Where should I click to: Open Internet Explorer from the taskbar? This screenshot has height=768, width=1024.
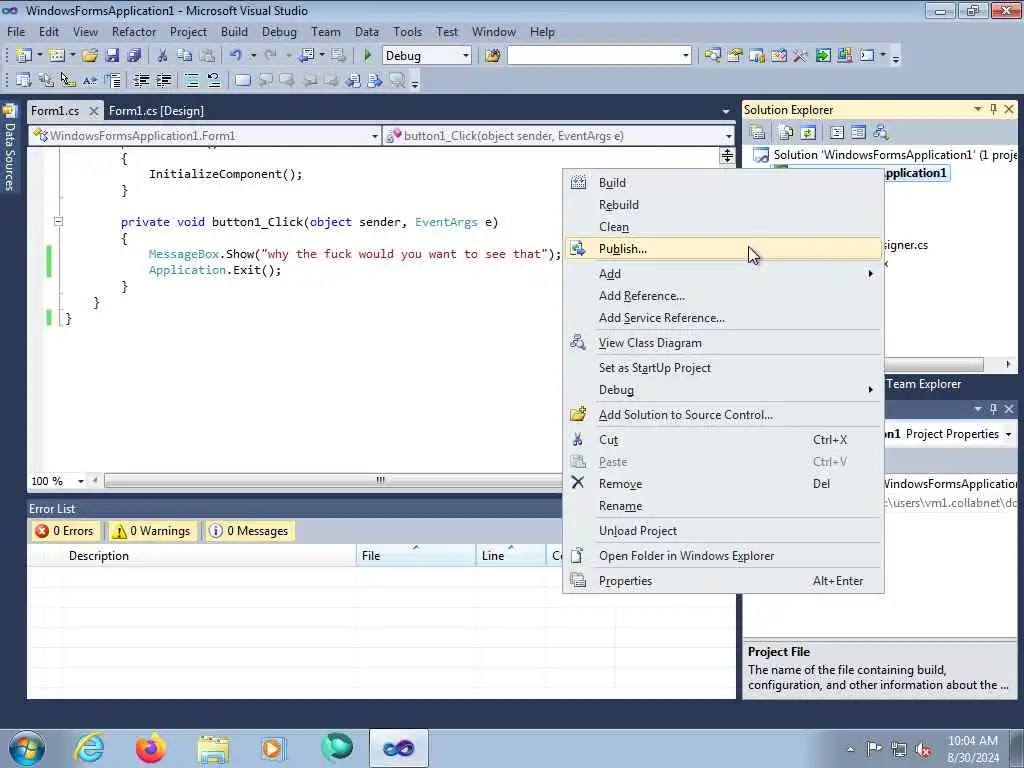tap(89, 748)
